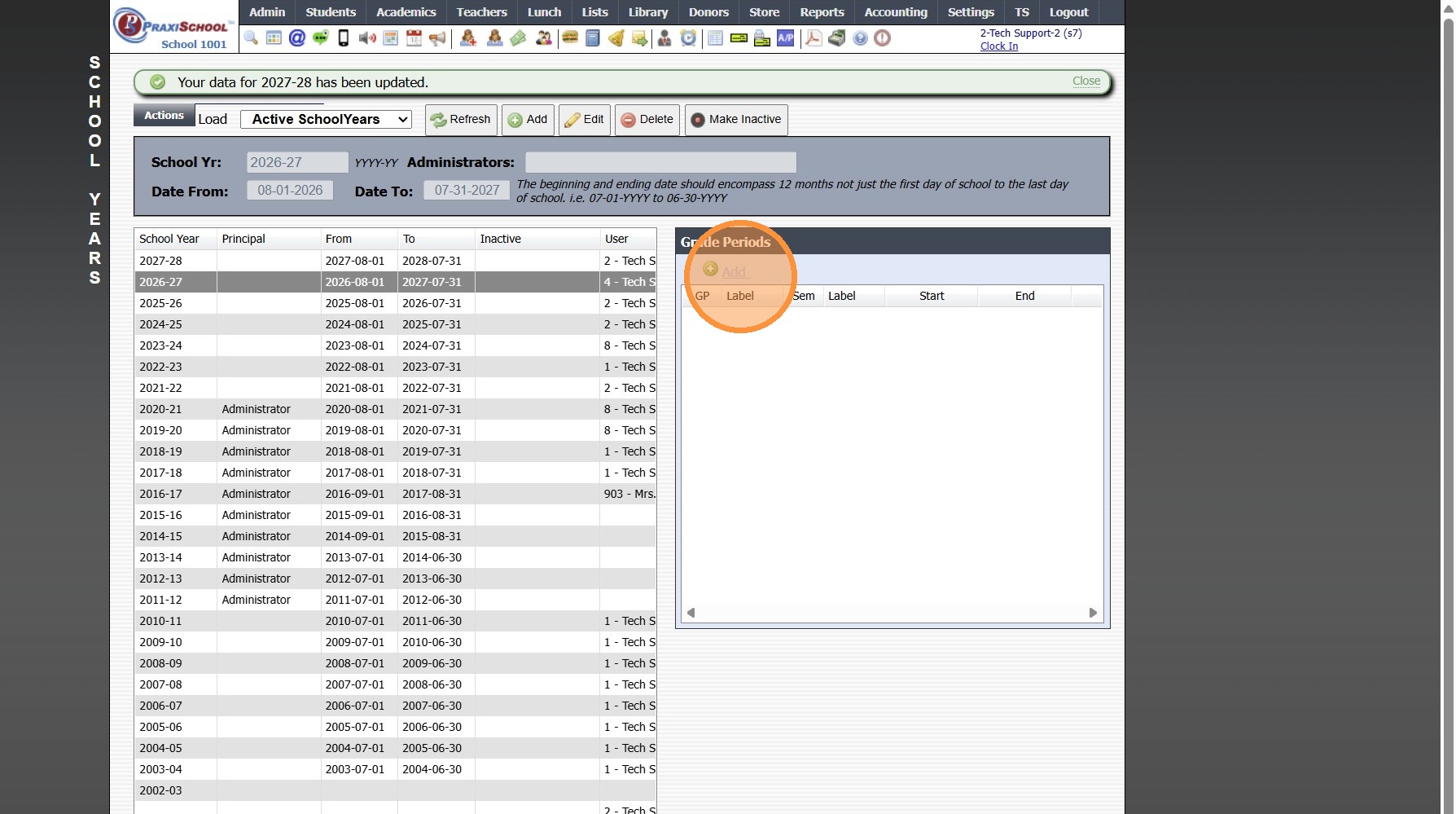Click the Make Inactive button
This screenshot has height=814, width=1456.
tap(736, 120)
